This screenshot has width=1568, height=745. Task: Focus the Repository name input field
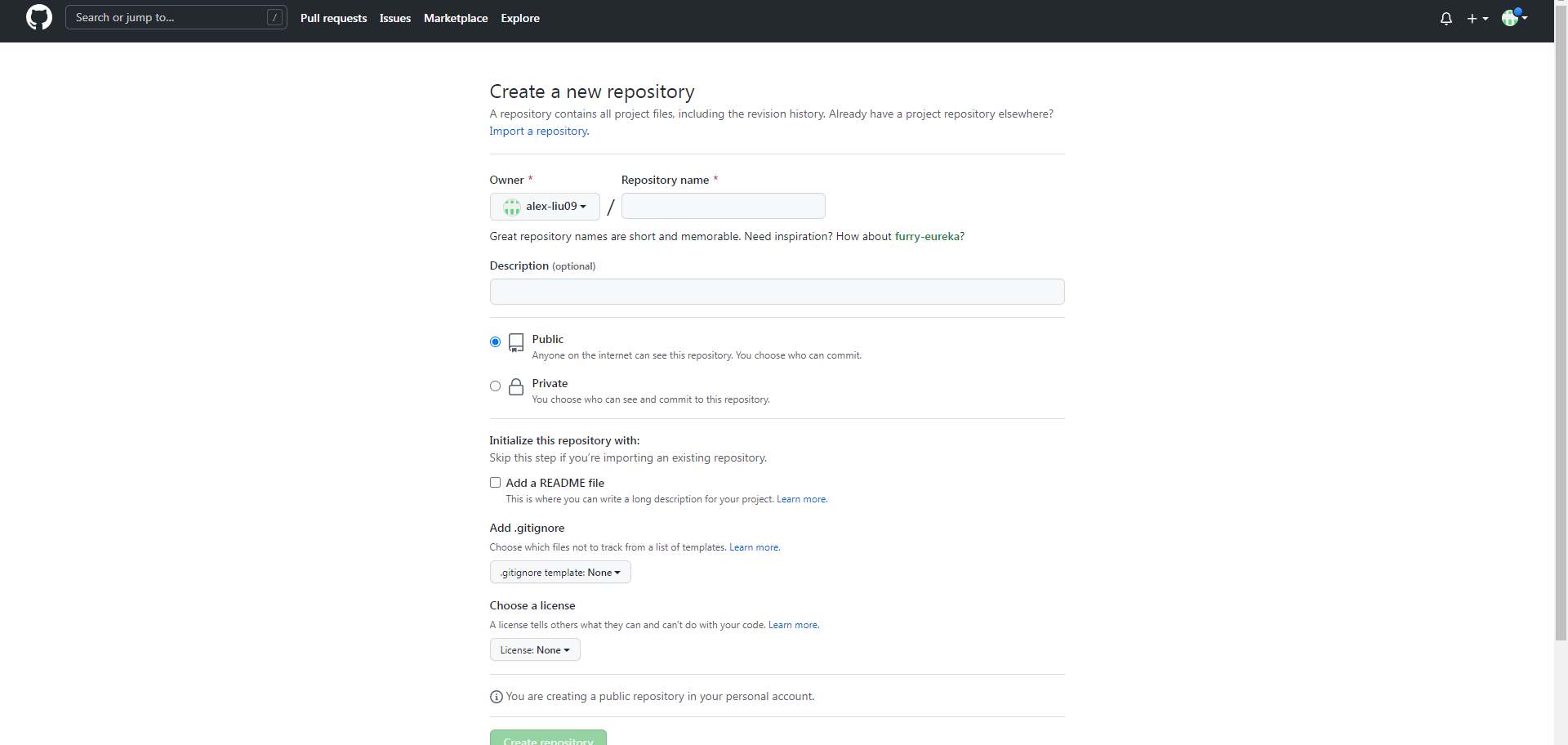[x=723, y=206]
